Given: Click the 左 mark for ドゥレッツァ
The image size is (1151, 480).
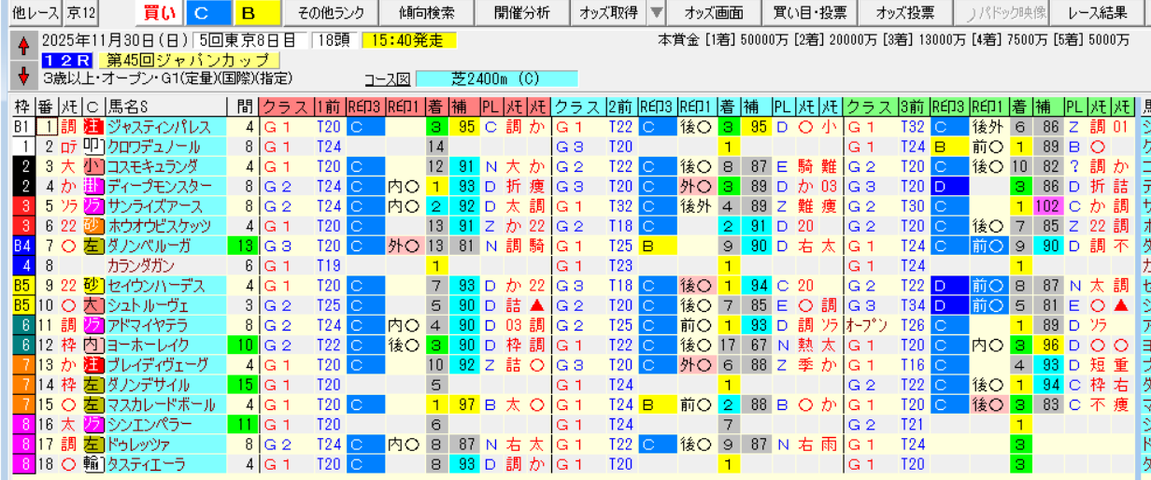Looking at the screenshot, I should click(93, 443).
